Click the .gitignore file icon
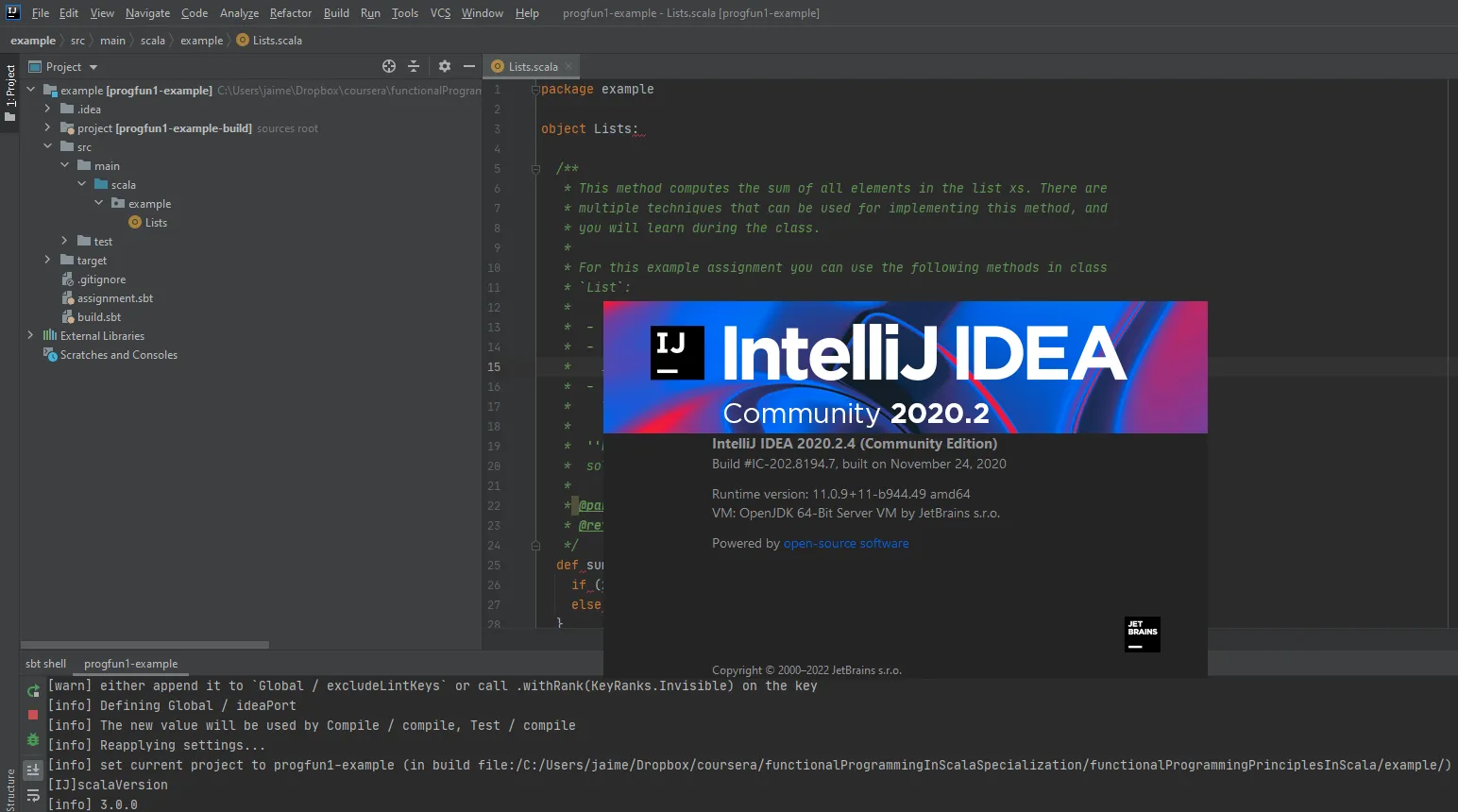Viewport: 1458px width, 812px height. coord(67,279)
